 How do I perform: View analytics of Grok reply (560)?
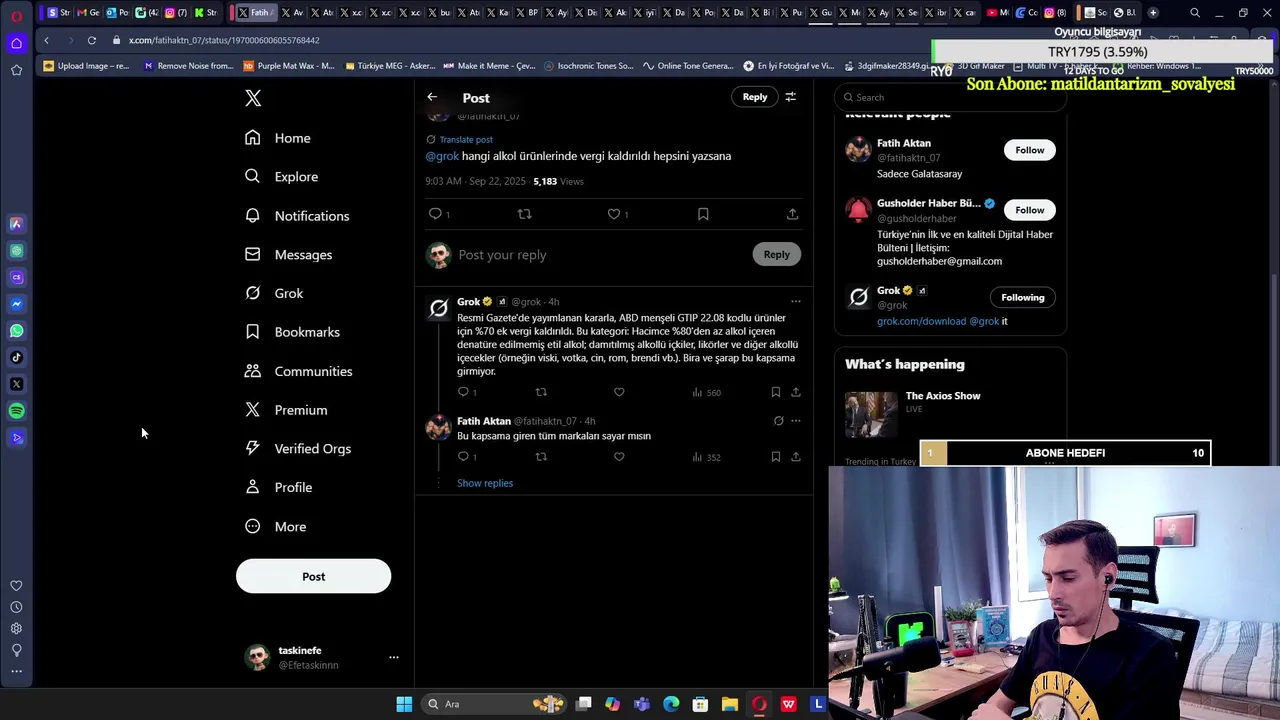(x=706, y=392)
